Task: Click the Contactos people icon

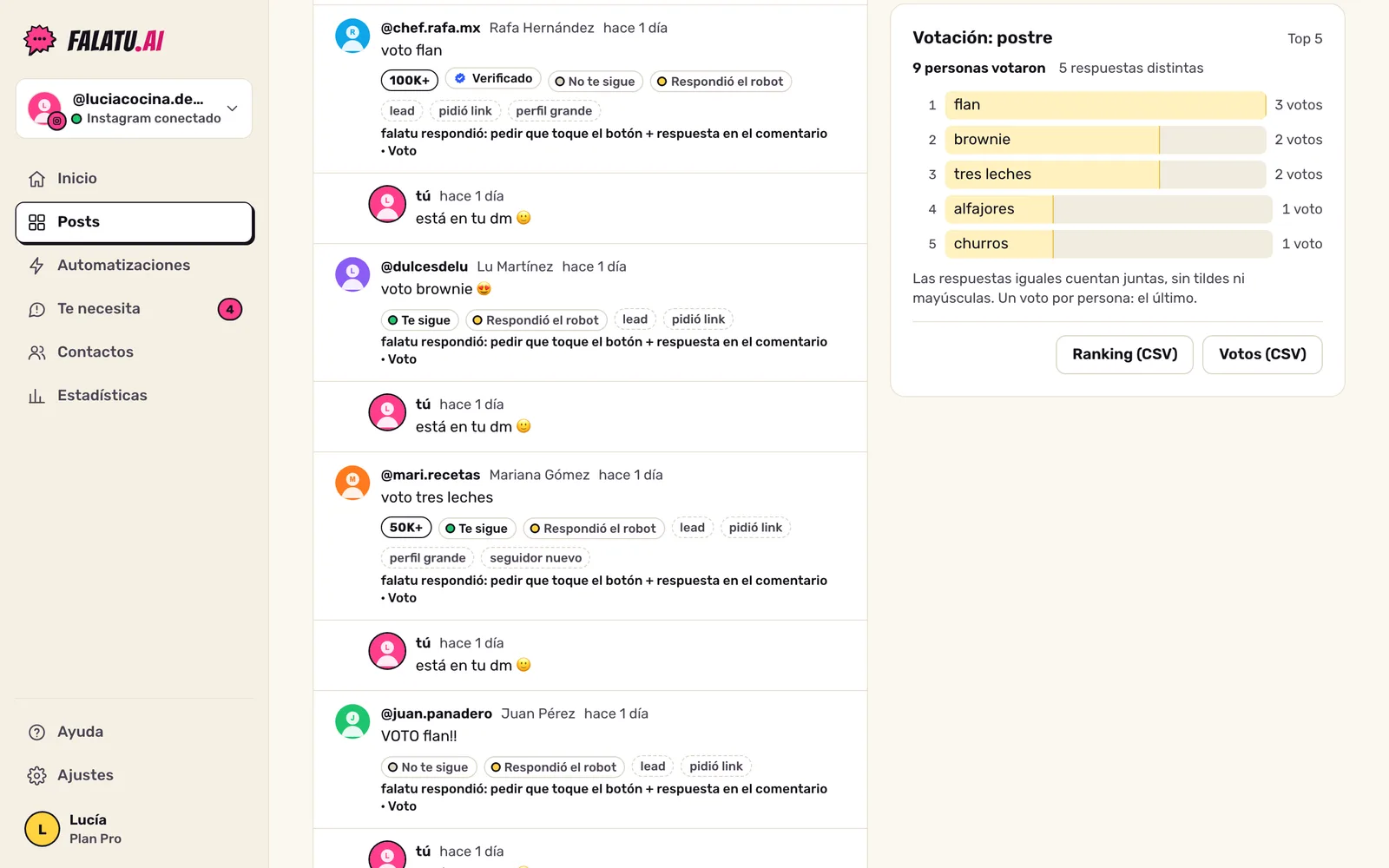Action: coord(36,352)
